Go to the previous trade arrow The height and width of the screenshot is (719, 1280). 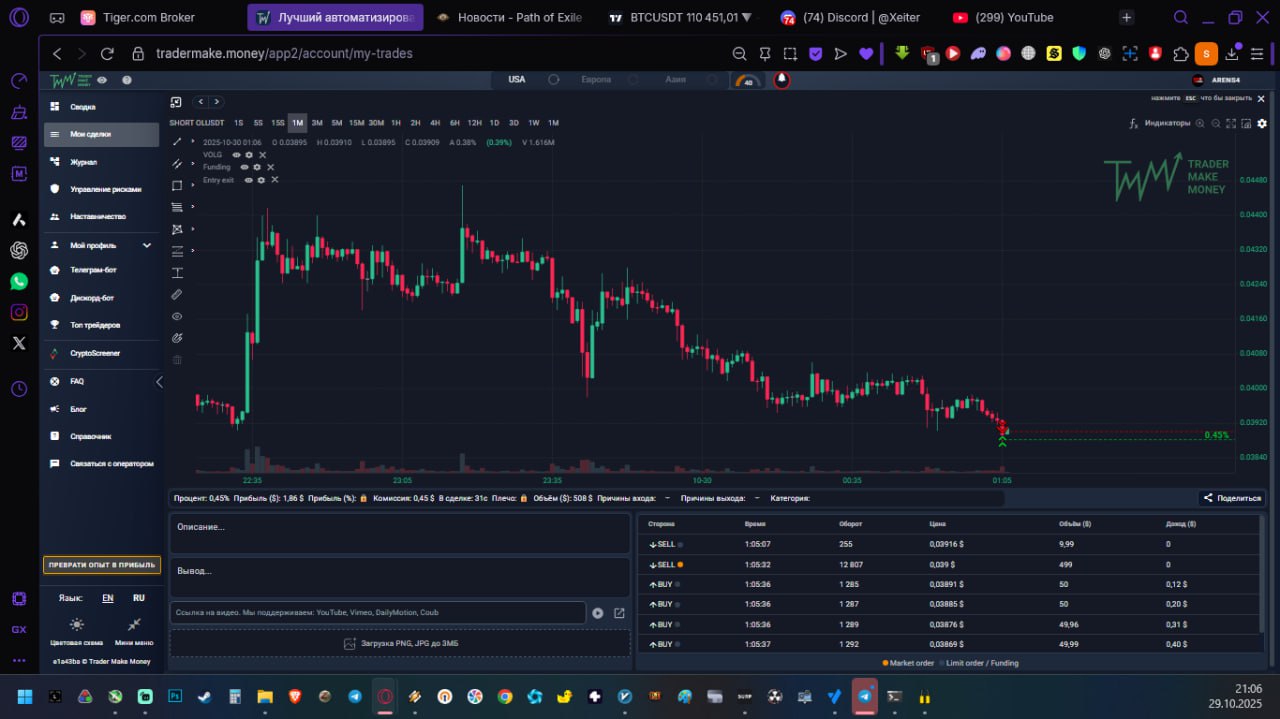pos(201,101)
